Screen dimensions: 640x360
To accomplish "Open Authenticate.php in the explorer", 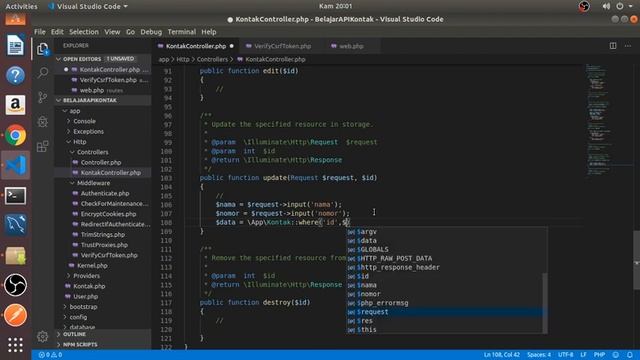I will point(105,193).
